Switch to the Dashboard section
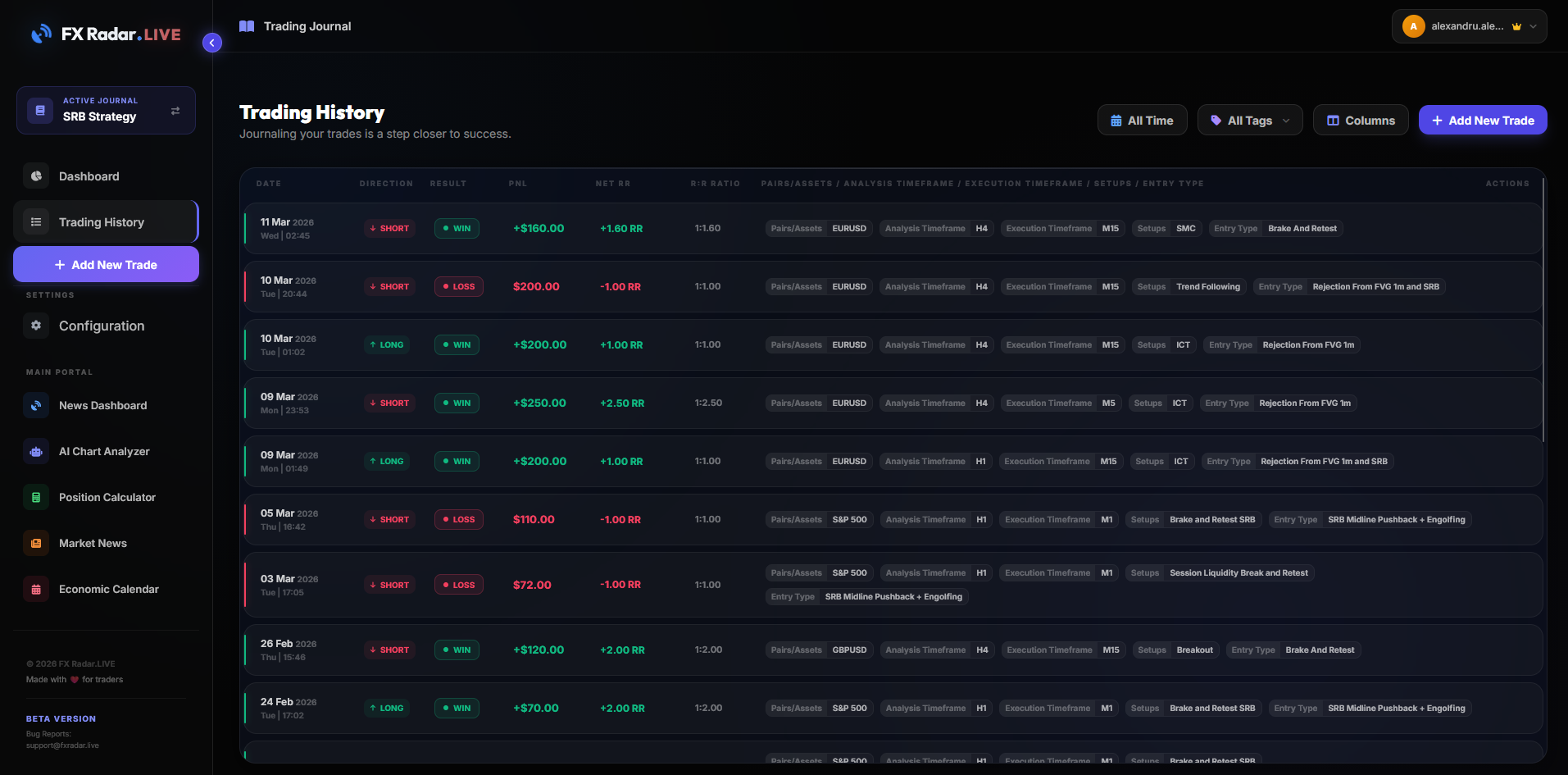This screenshot has width=1568, height=775. (89, 176)
